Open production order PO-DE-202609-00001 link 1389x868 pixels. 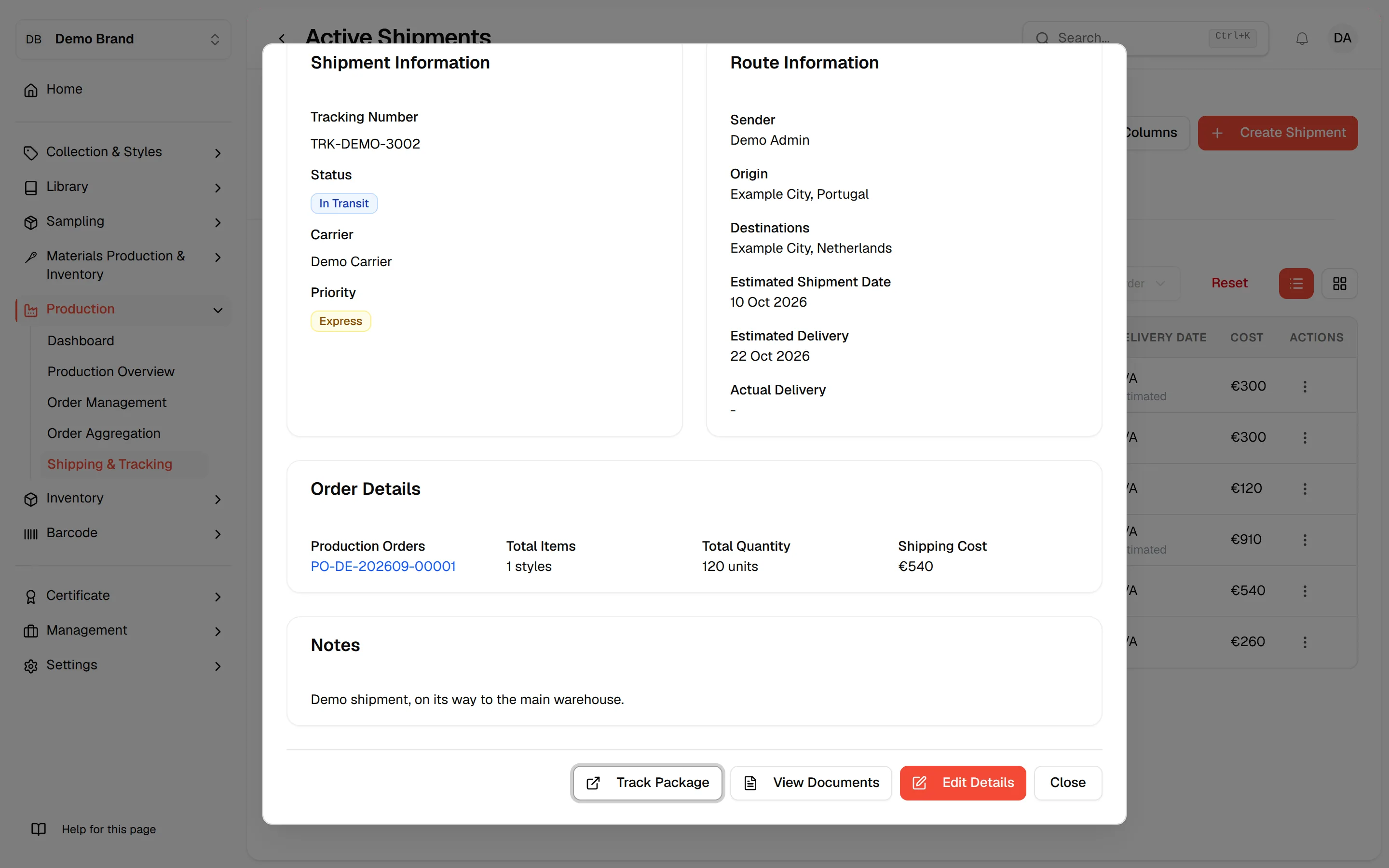[x=383, y=566]
